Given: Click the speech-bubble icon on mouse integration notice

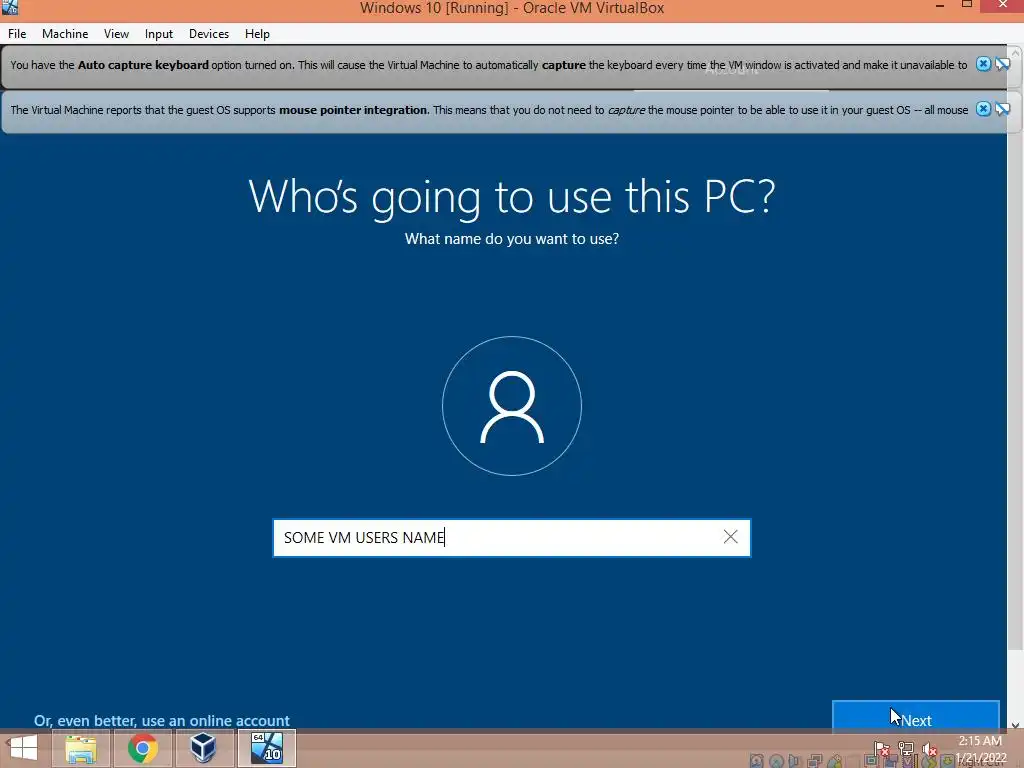Looking at the screenshot, I should tap(1002, 109).
